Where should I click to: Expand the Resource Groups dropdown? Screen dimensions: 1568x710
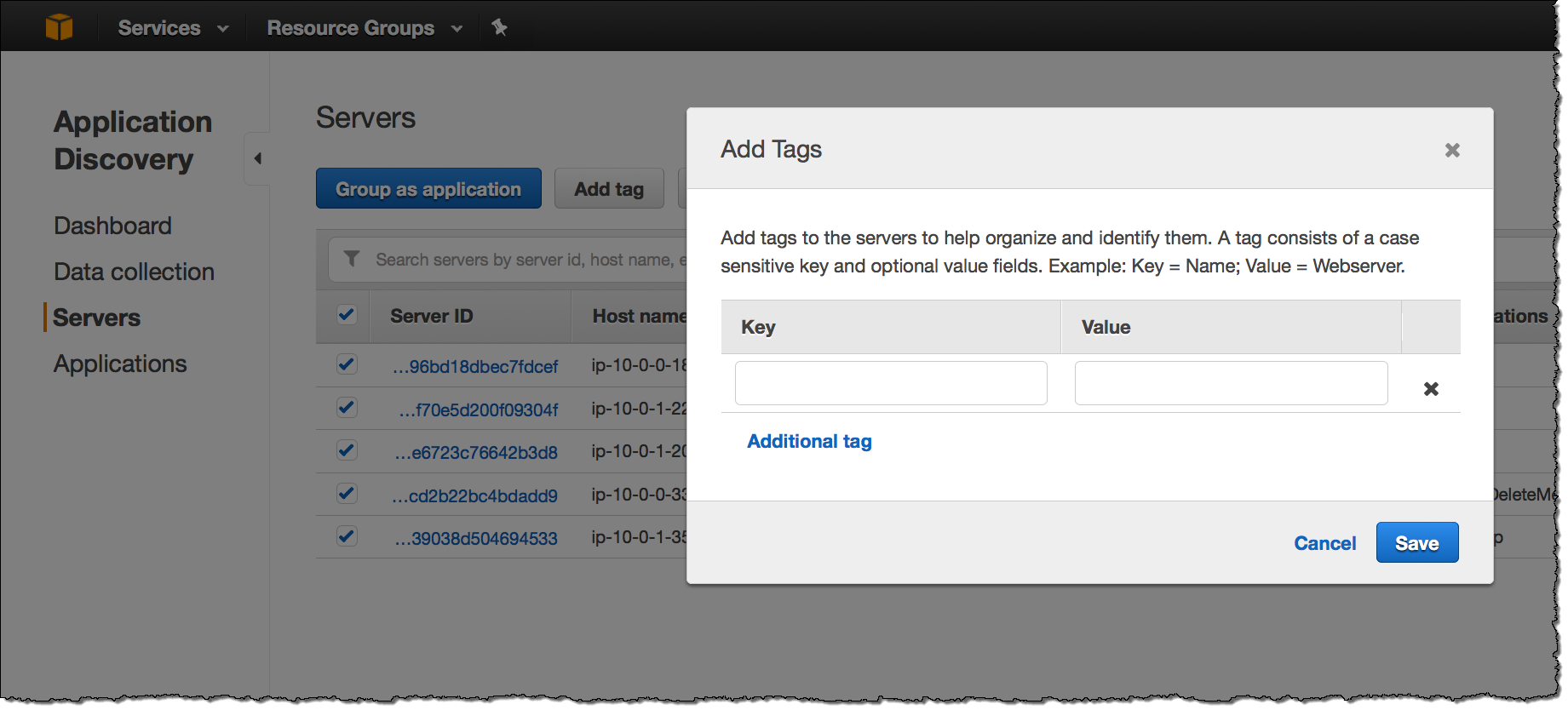364,28
